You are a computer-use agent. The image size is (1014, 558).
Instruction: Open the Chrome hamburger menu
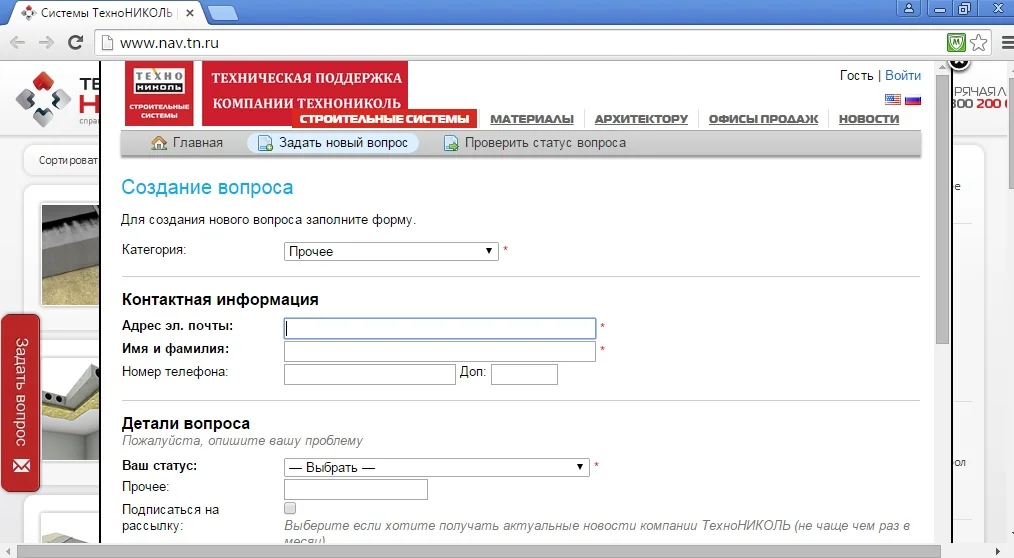[1007, 43]
